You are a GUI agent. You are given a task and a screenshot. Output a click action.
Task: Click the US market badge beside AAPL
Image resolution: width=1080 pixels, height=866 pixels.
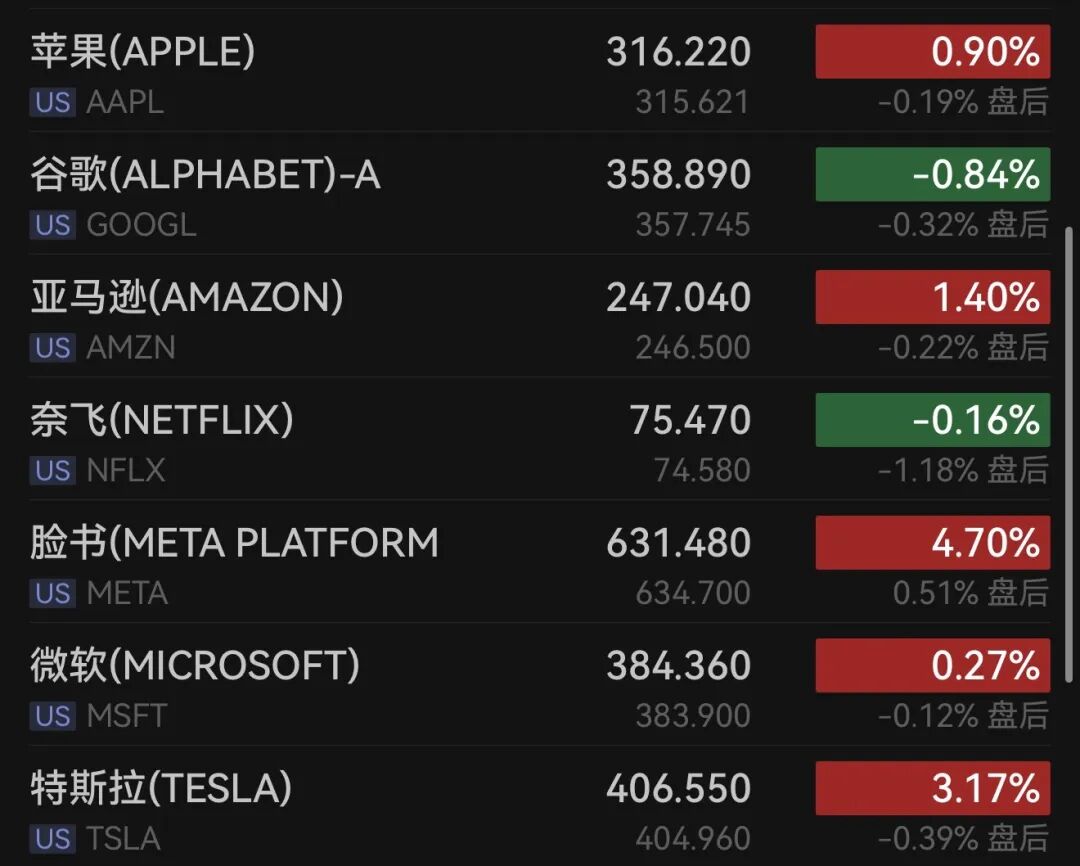click(52, 103)
